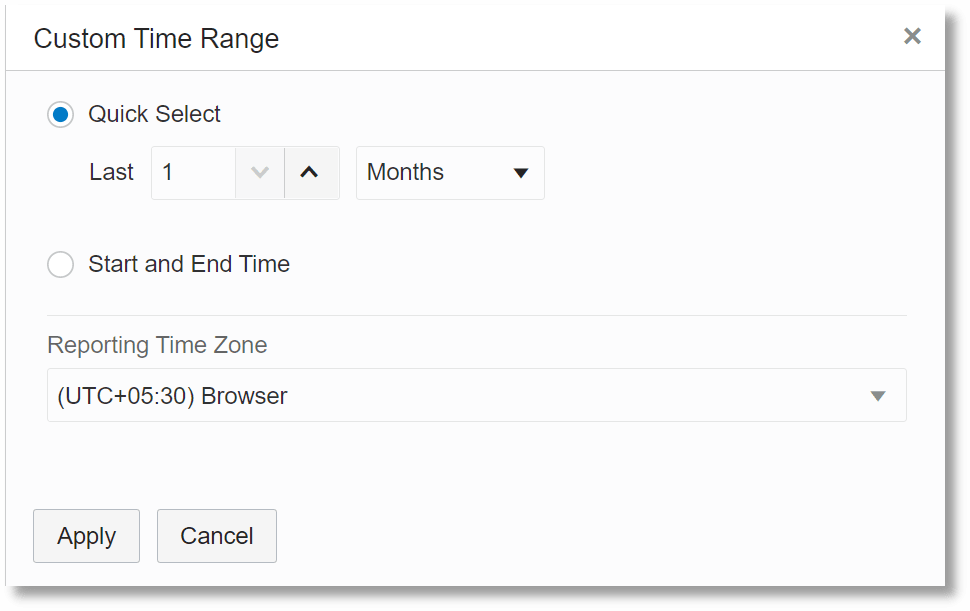
Task: Click the dropdown arrow on the time zone selector
Action: [x=878, y=395]
